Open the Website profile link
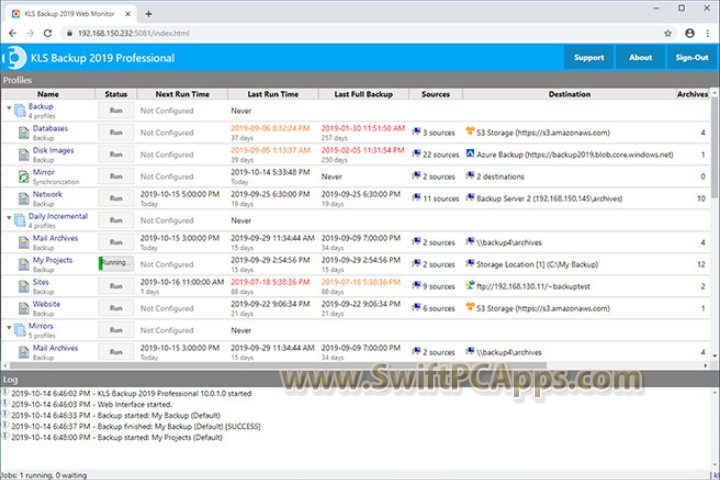Screen dimensions: 720x480 (46, 304)
